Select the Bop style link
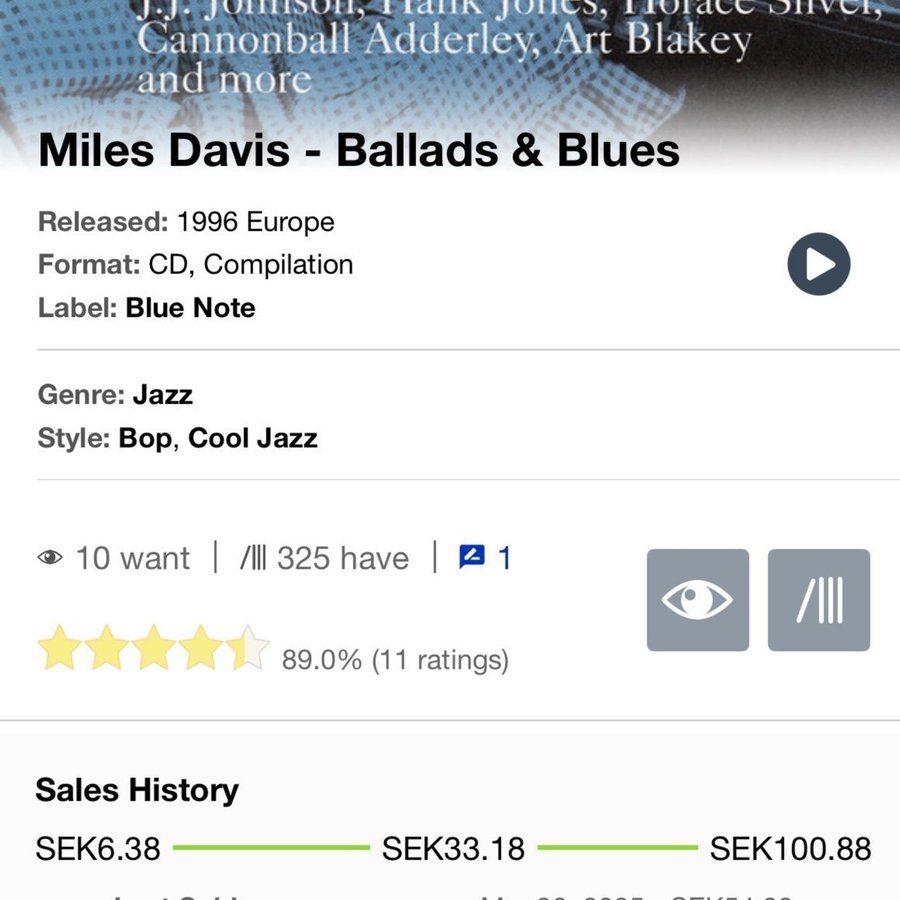 click(x=145, y=439)
